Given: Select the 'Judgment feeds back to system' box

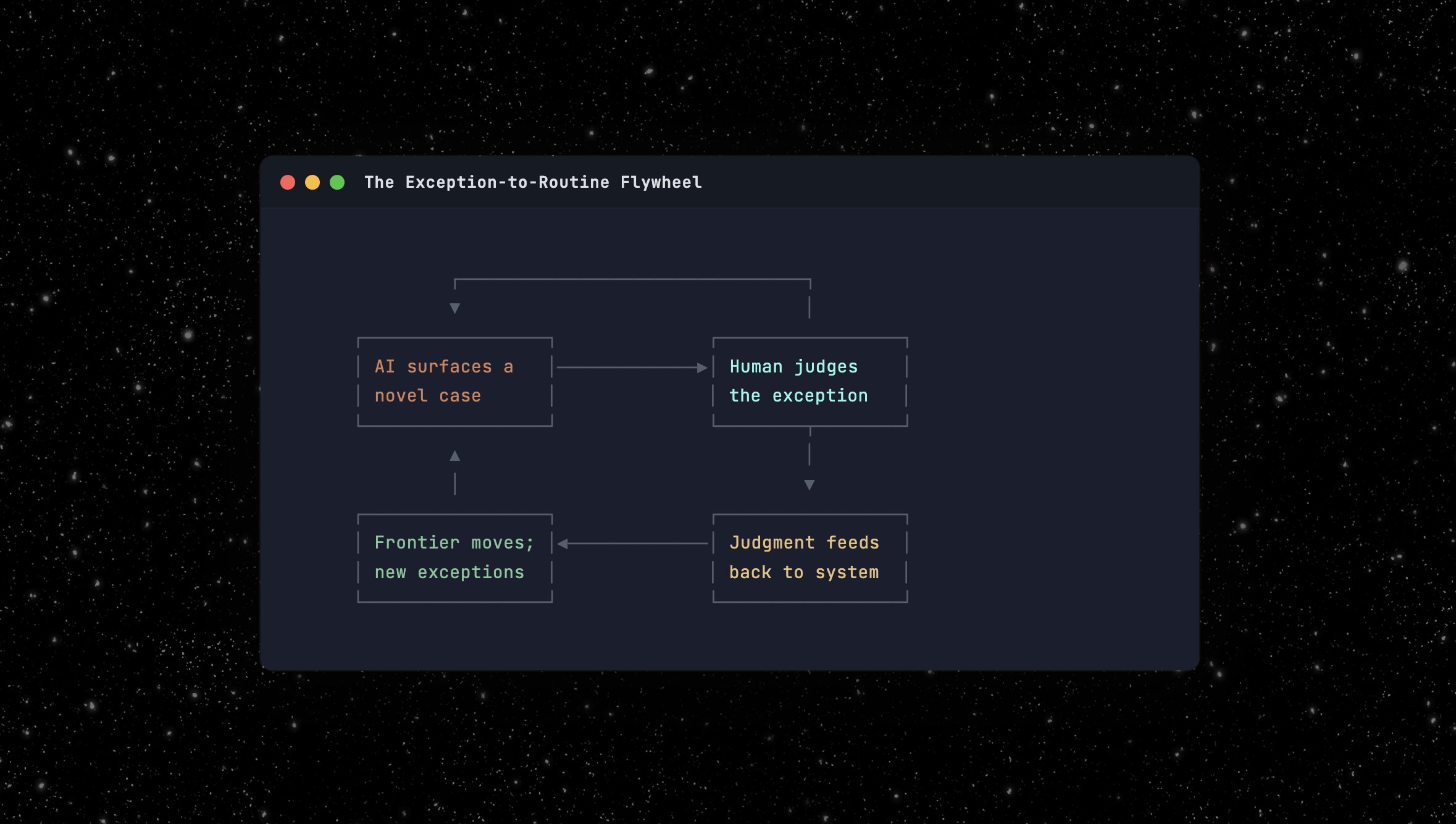Looking at the screenshot, I should [x=810, y=558].
